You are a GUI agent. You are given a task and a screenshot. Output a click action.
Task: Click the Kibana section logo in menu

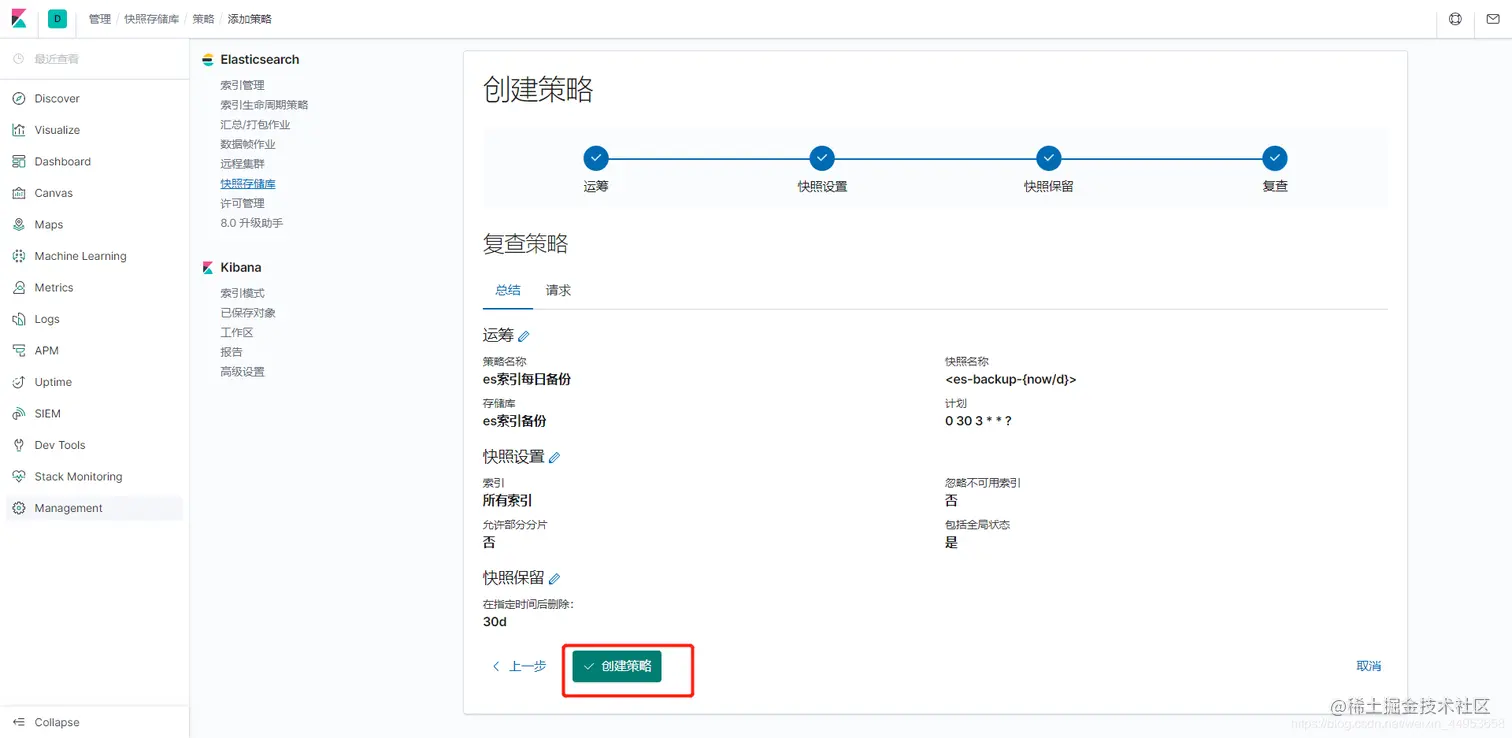[208, 268]
